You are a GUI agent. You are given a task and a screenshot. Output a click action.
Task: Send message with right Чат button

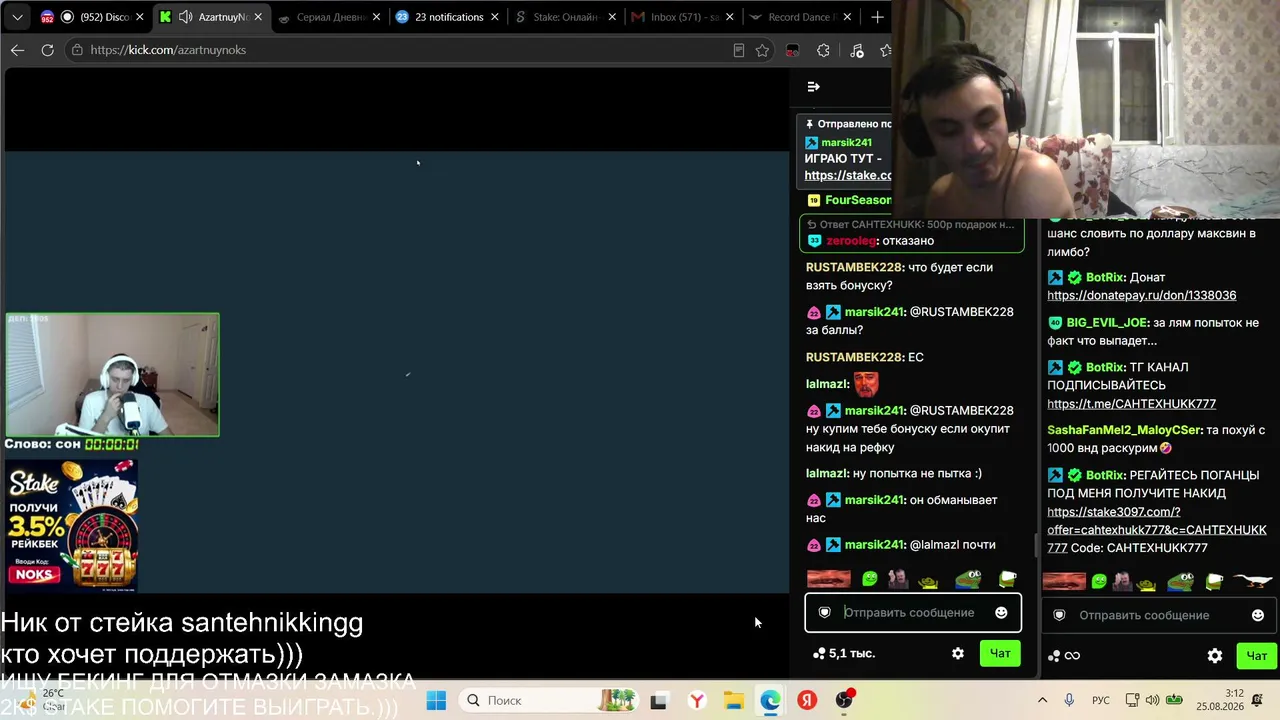coord(1257,656)
